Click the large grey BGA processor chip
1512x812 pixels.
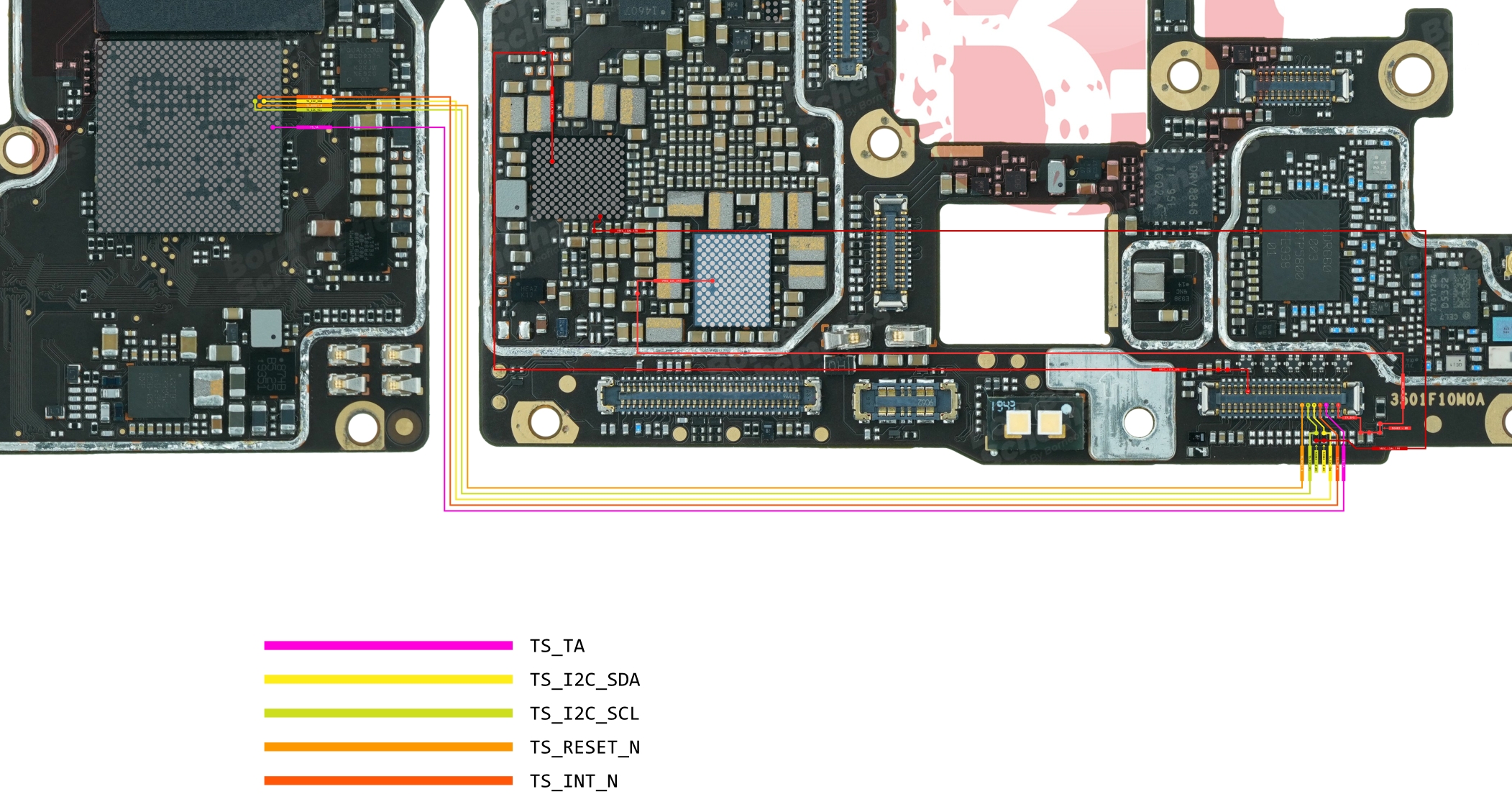click(189, 137)
